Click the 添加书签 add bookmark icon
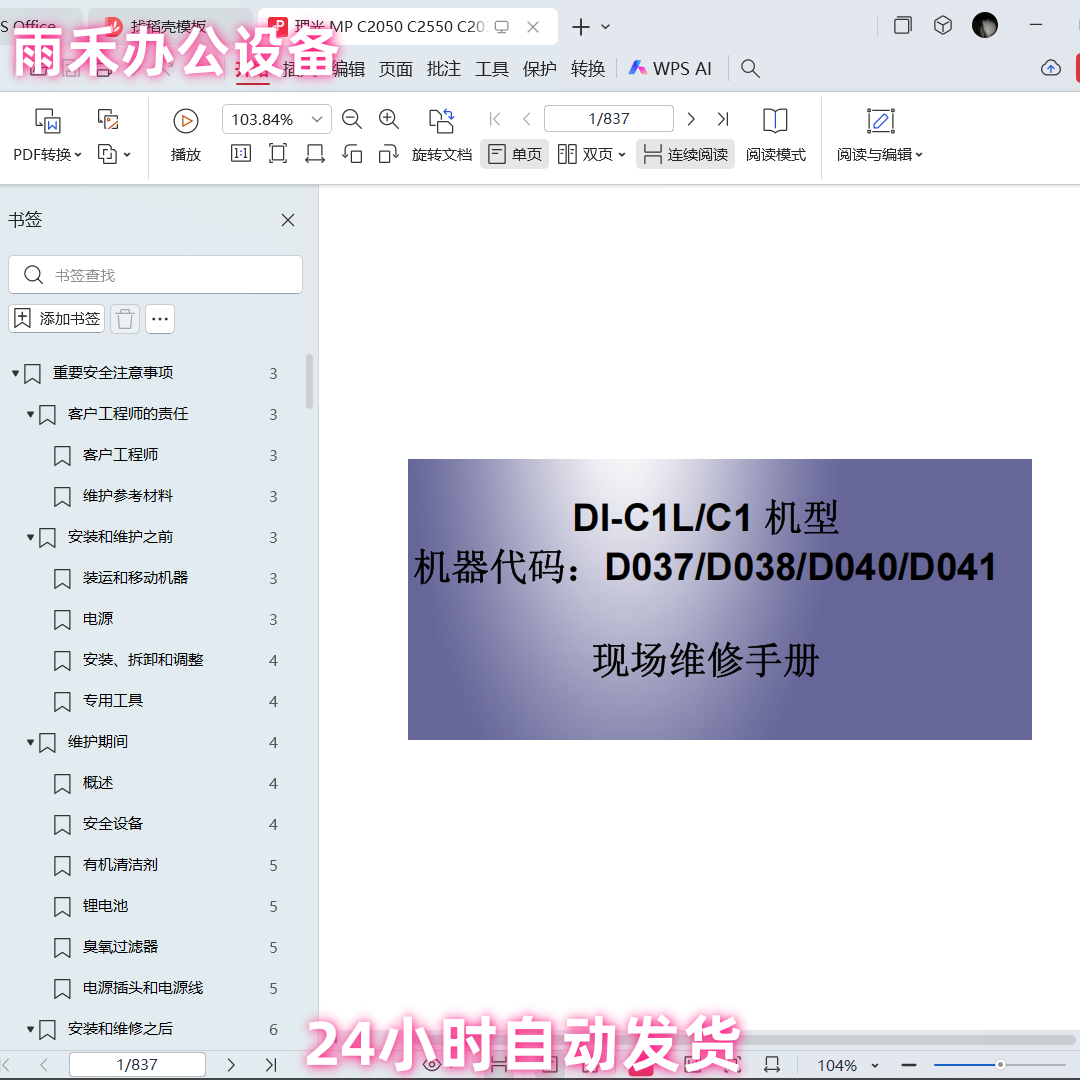 click(56, 318)
